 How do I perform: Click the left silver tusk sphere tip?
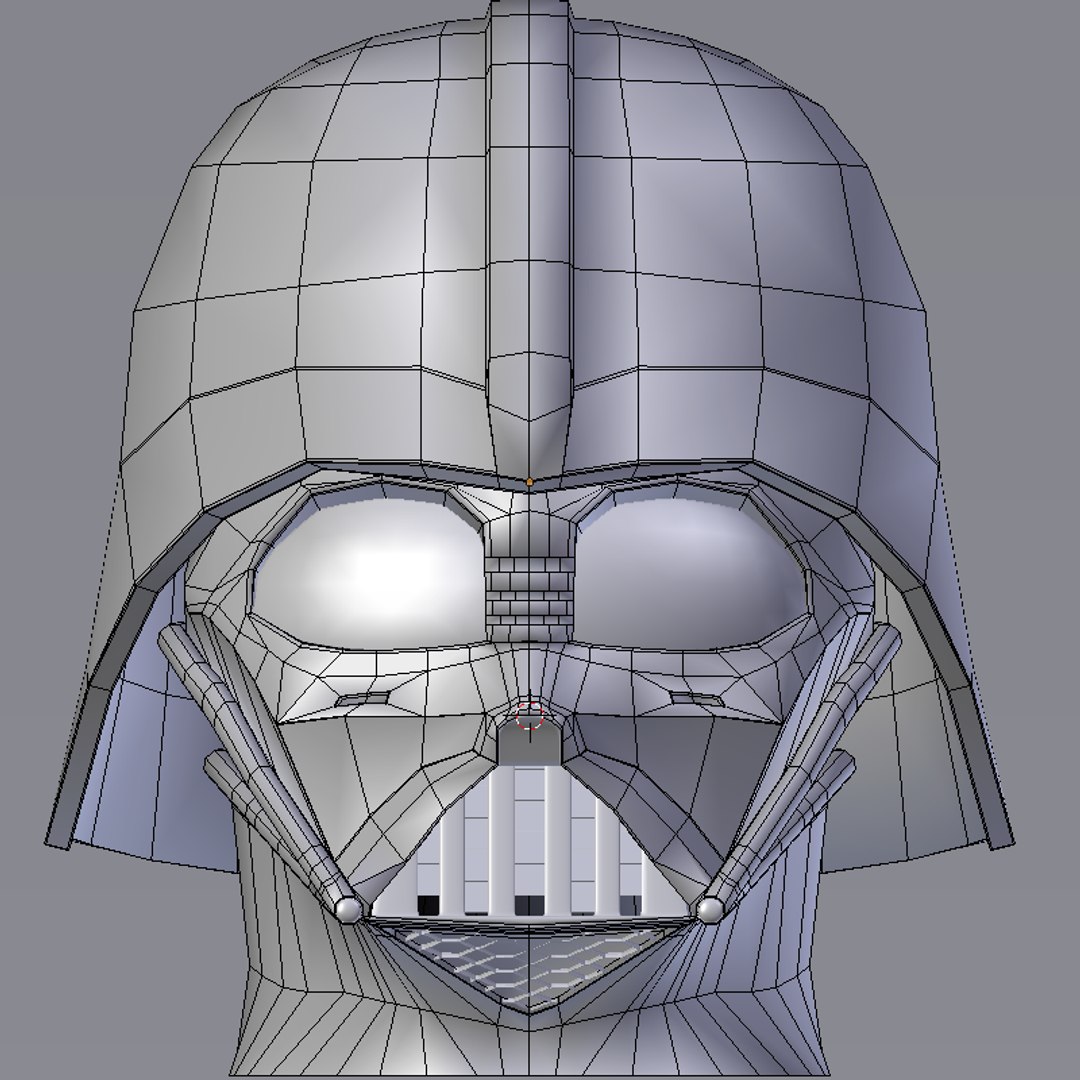(x=349, y=909)
